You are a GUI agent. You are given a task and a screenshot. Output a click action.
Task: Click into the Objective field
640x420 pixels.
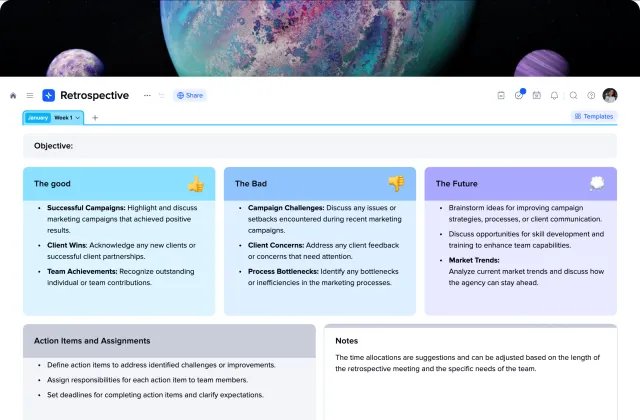pos(320,146)
